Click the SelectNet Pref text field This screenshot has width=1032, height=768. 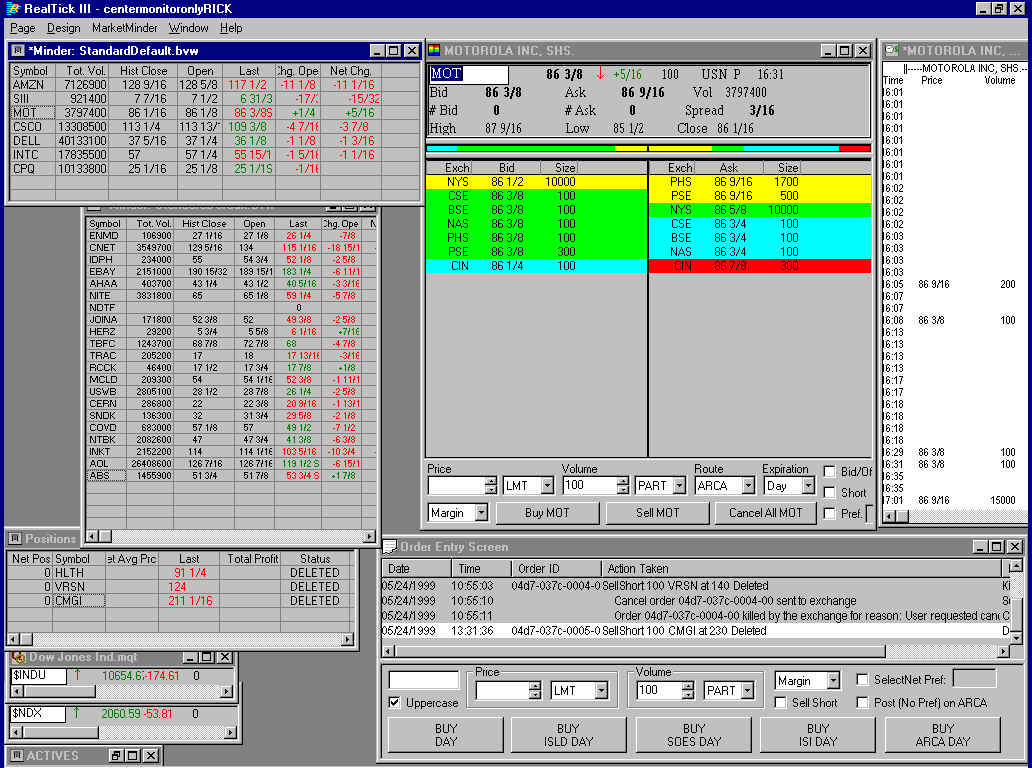pyautogui.click(x=974, y=678)
